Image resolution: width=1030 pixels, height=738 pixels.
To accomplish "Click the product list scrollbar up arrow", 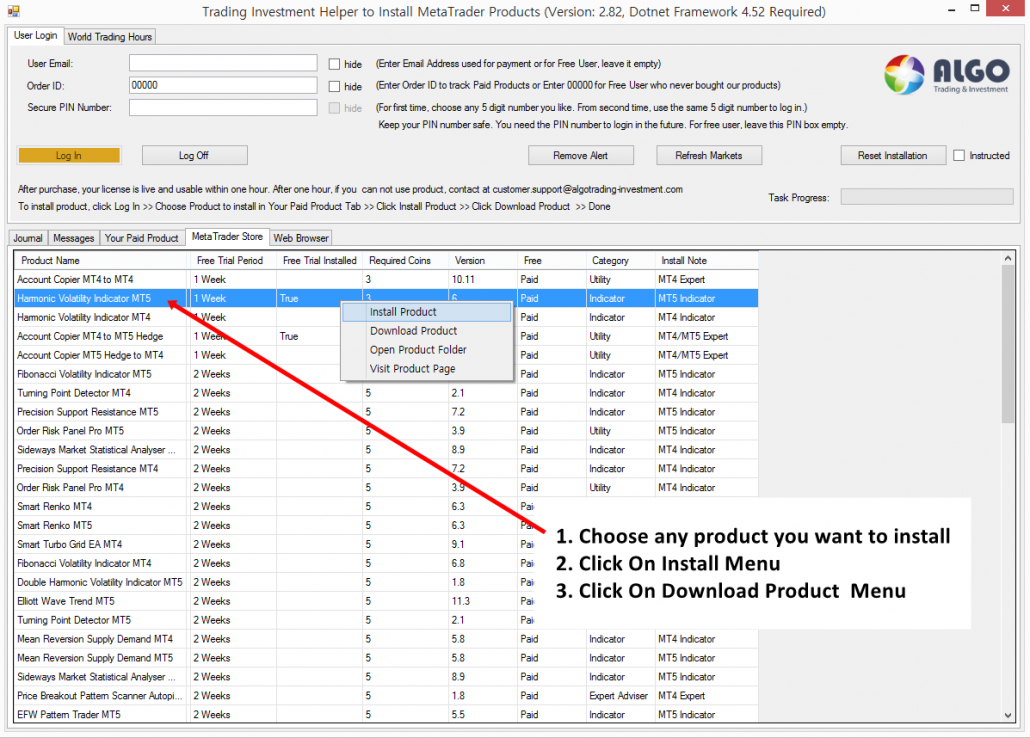I will tap(1008, 259).
